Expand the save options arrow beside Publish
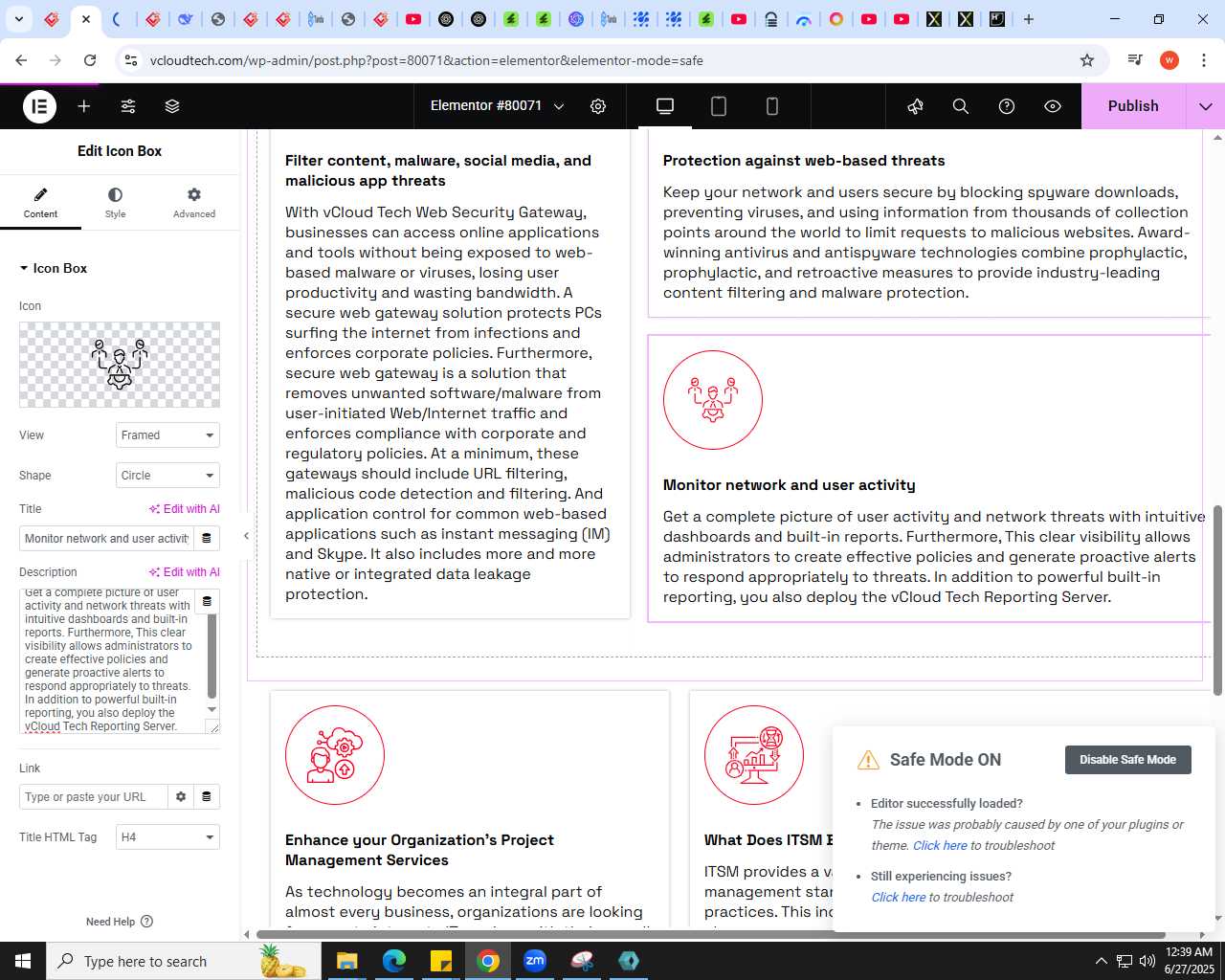This screenshot has width=1225, height=980. click(1206, 106)
